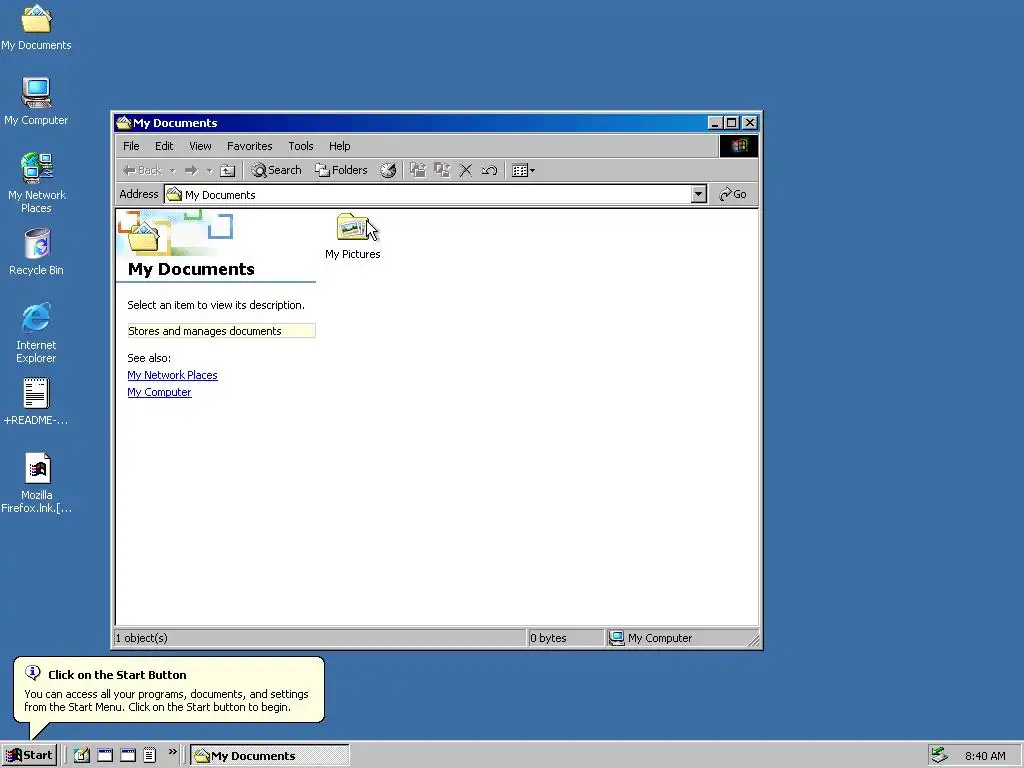Click first Quick Launch icon beside Start
This screenshot has height=768, width=1024.
click(x=82, y=755)
